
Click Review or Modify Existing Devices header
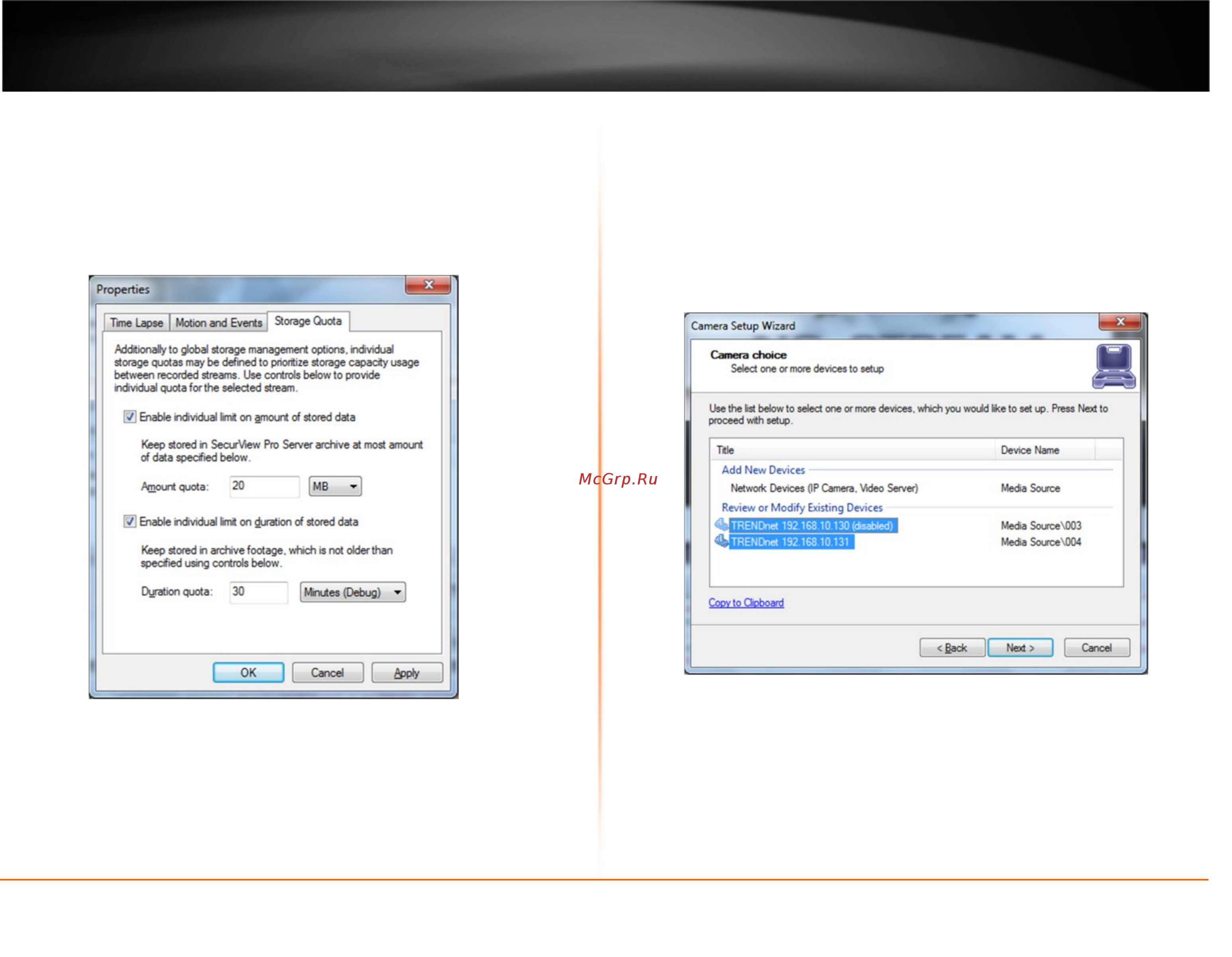[802, 508]
